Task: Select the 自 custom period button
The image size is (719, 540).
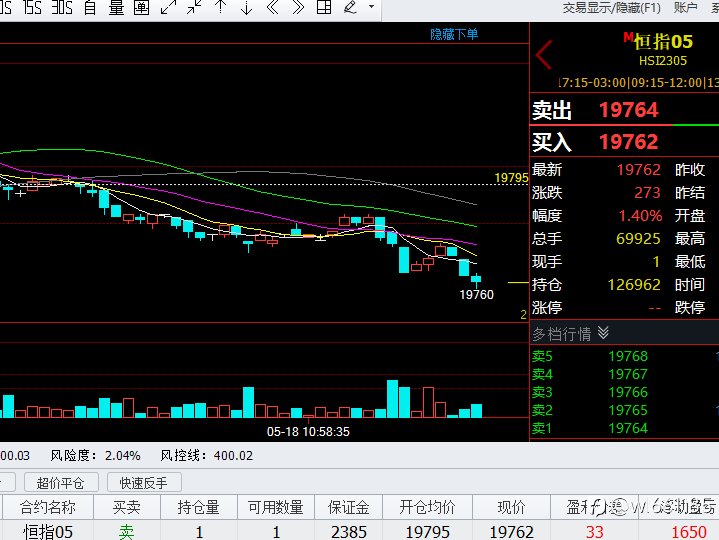Action: [x=90, y=7]
